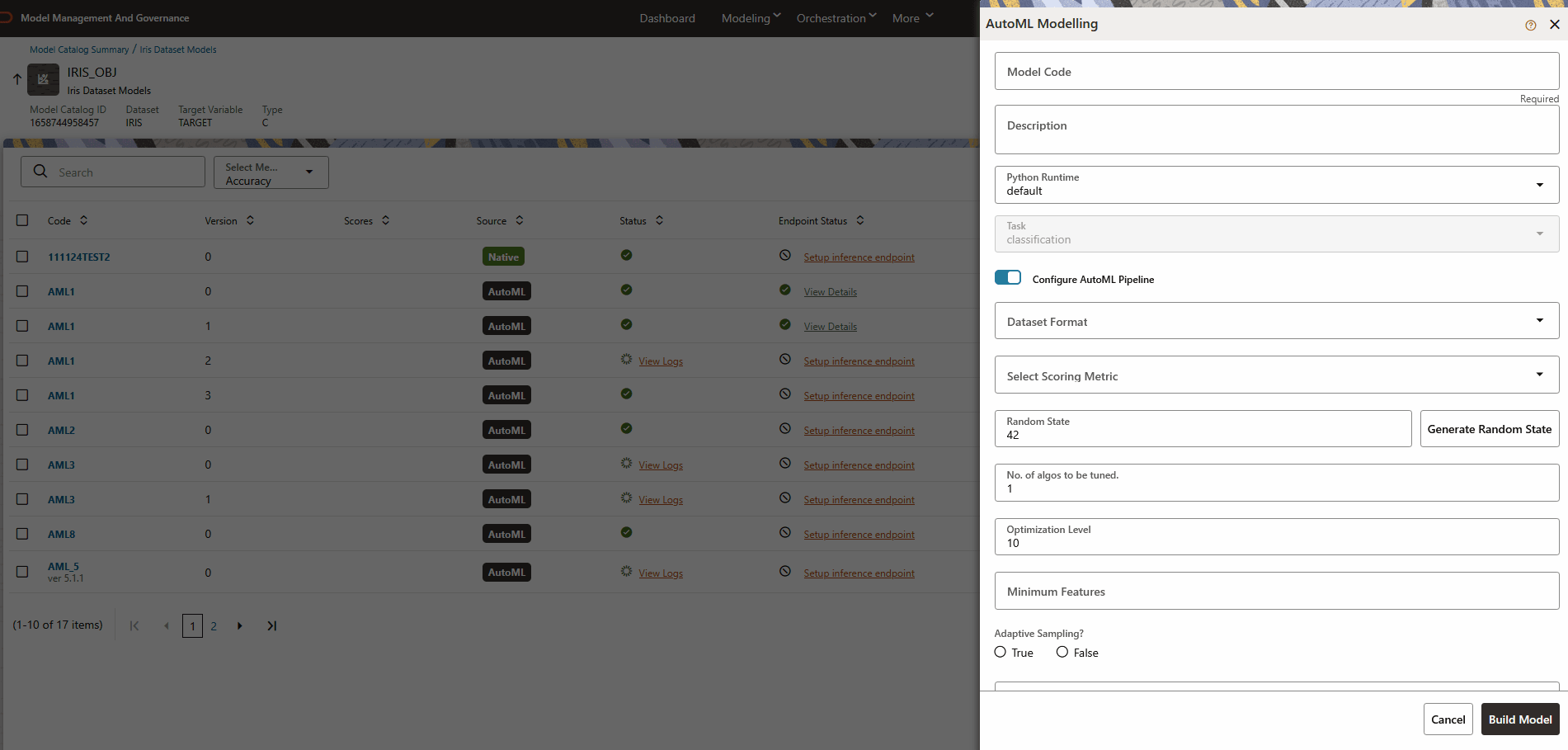Jump to first page using pagination icon
The height and width of the screenshot is (750, 1568).
134,625
